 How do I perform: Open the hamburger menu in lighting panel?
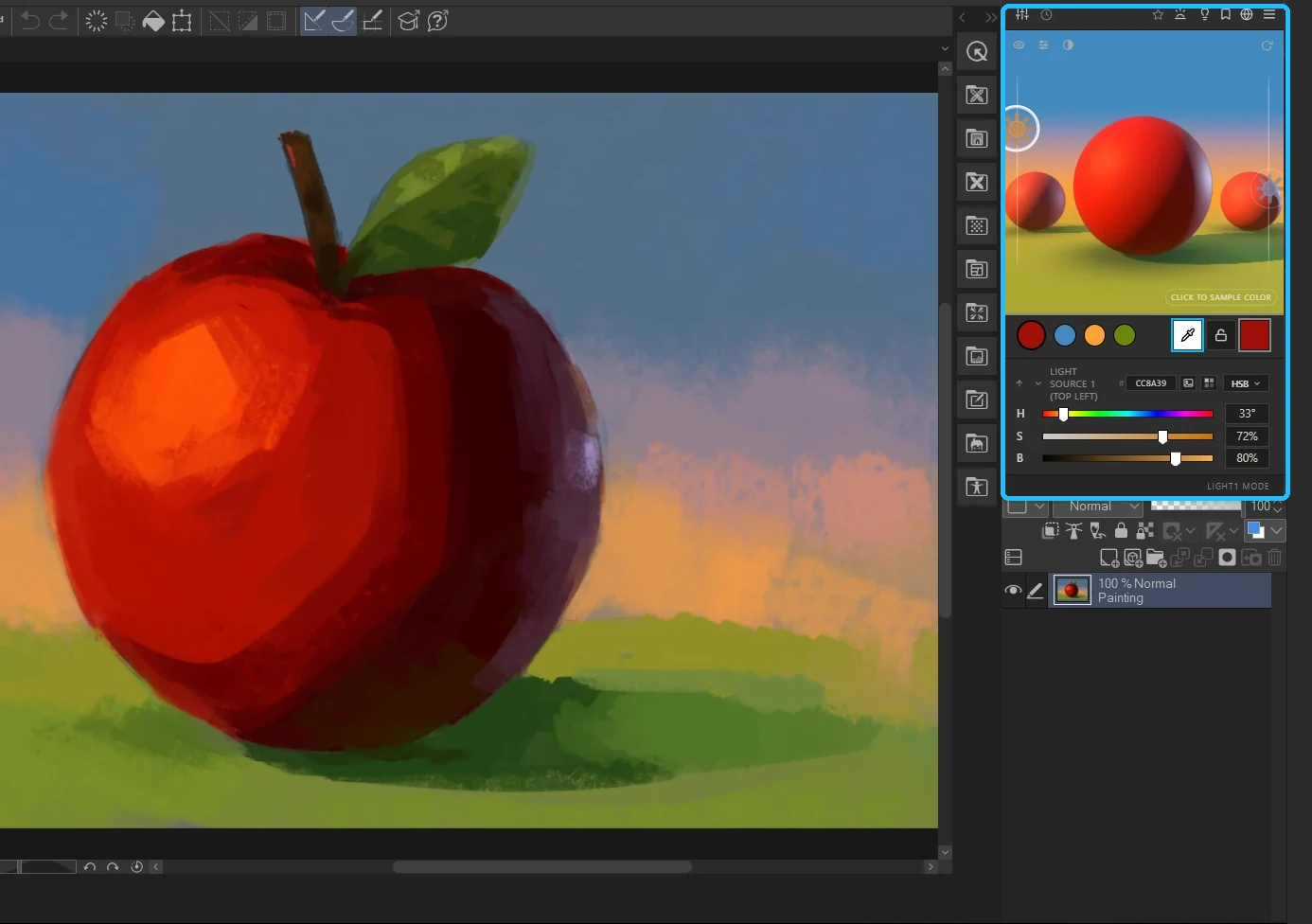(x=1269, y=14)
